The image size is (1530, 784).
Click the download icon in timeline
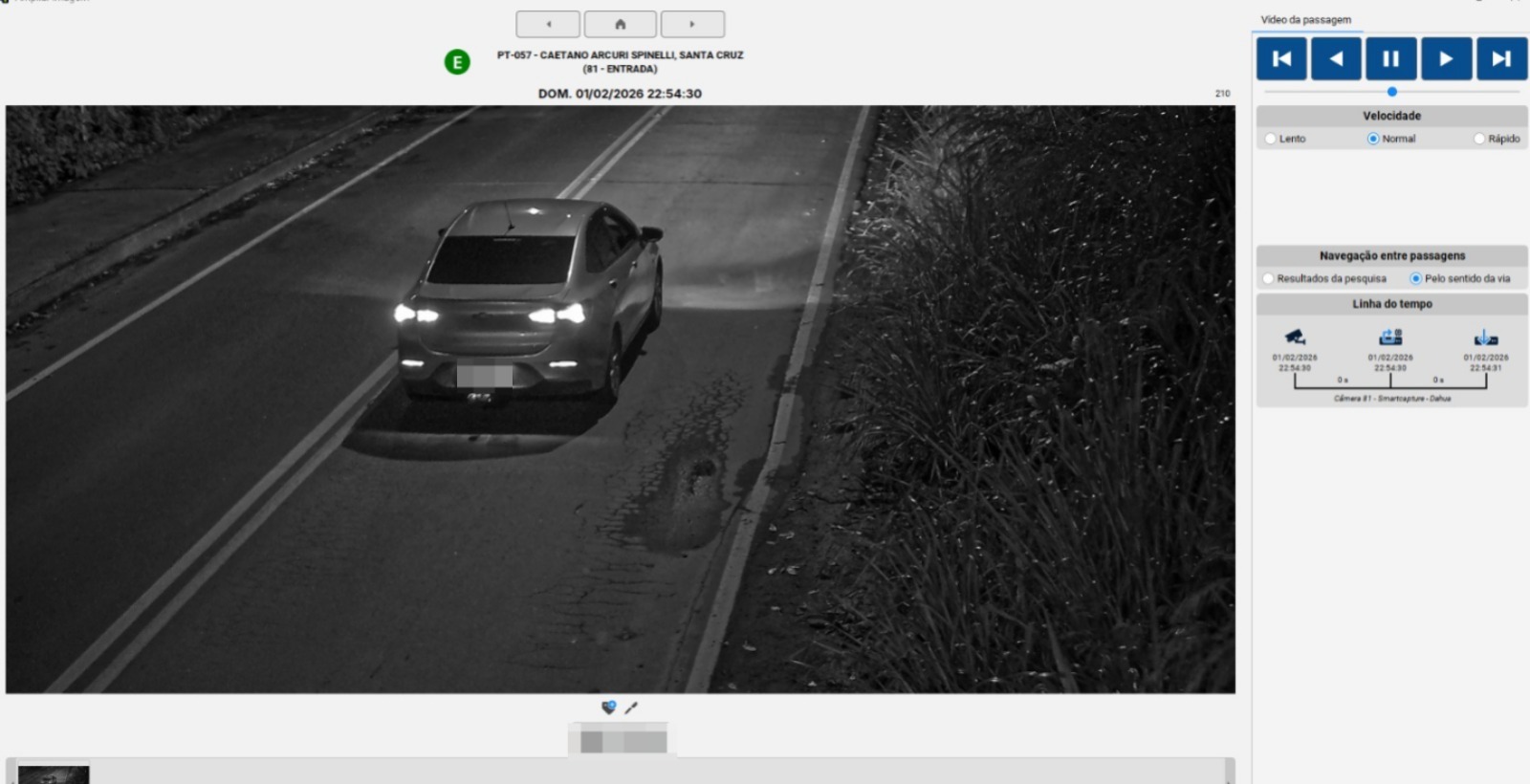tap(1486, 338)
